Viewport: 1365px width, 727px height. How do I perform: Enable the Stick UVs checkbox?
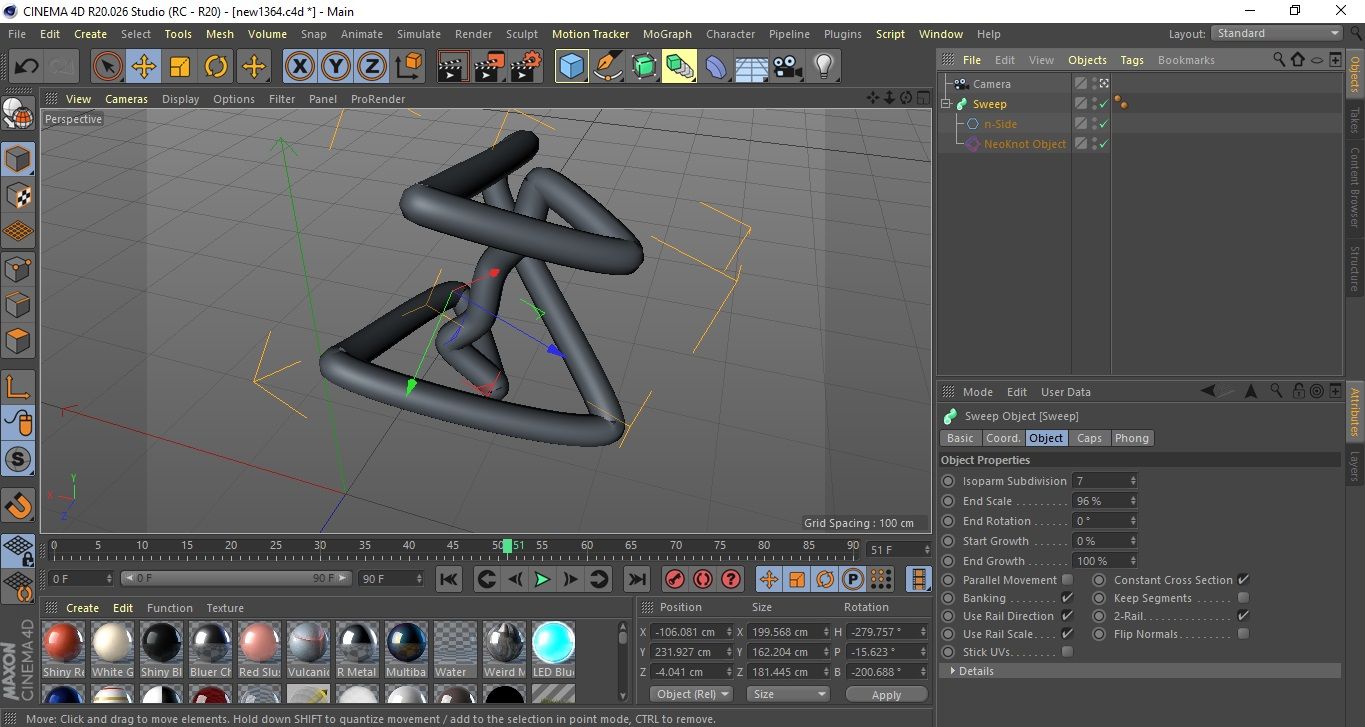click(1067, 651)
